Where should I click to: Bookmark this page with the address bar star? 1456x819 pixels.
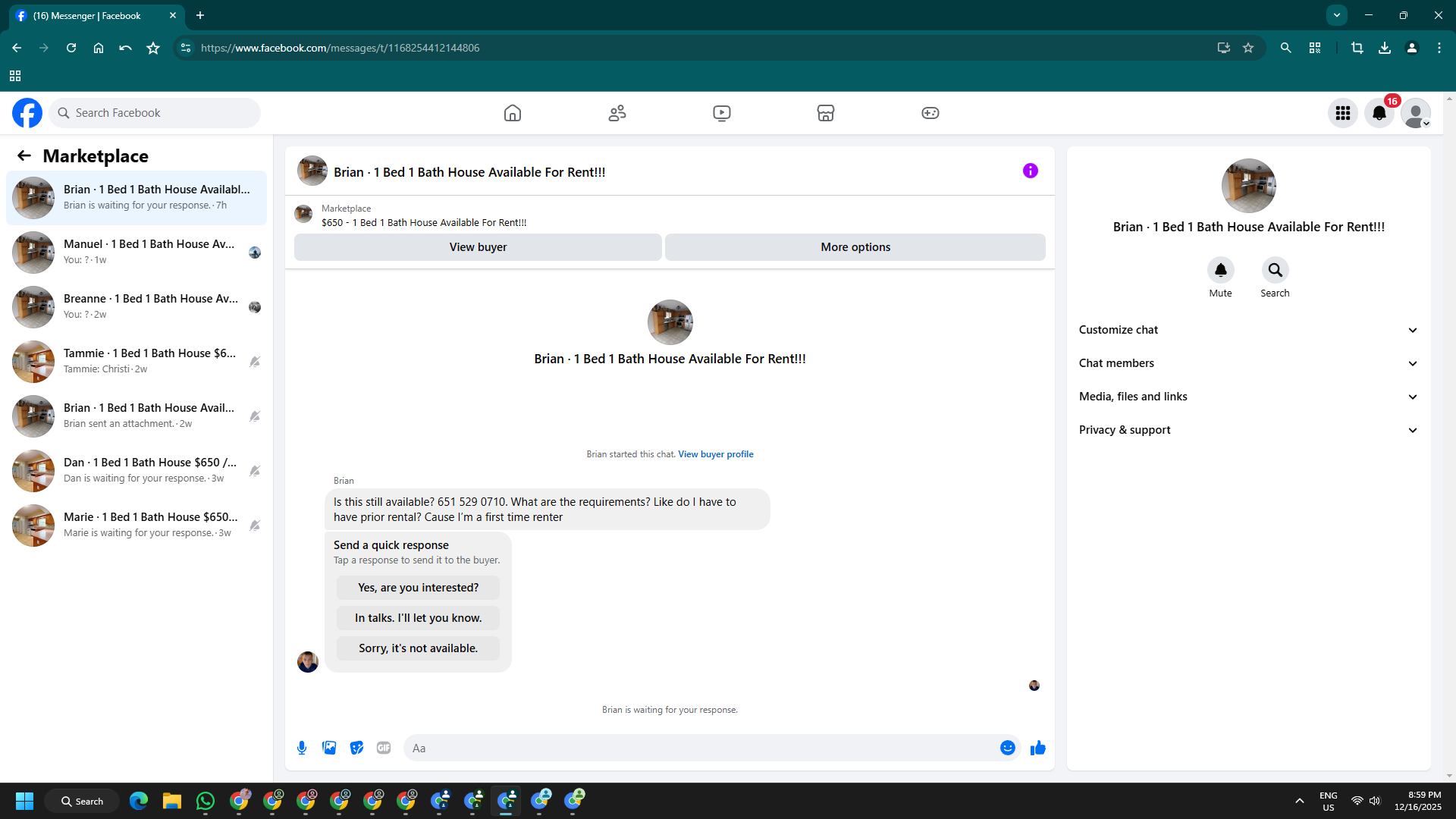pos(1248,48)
